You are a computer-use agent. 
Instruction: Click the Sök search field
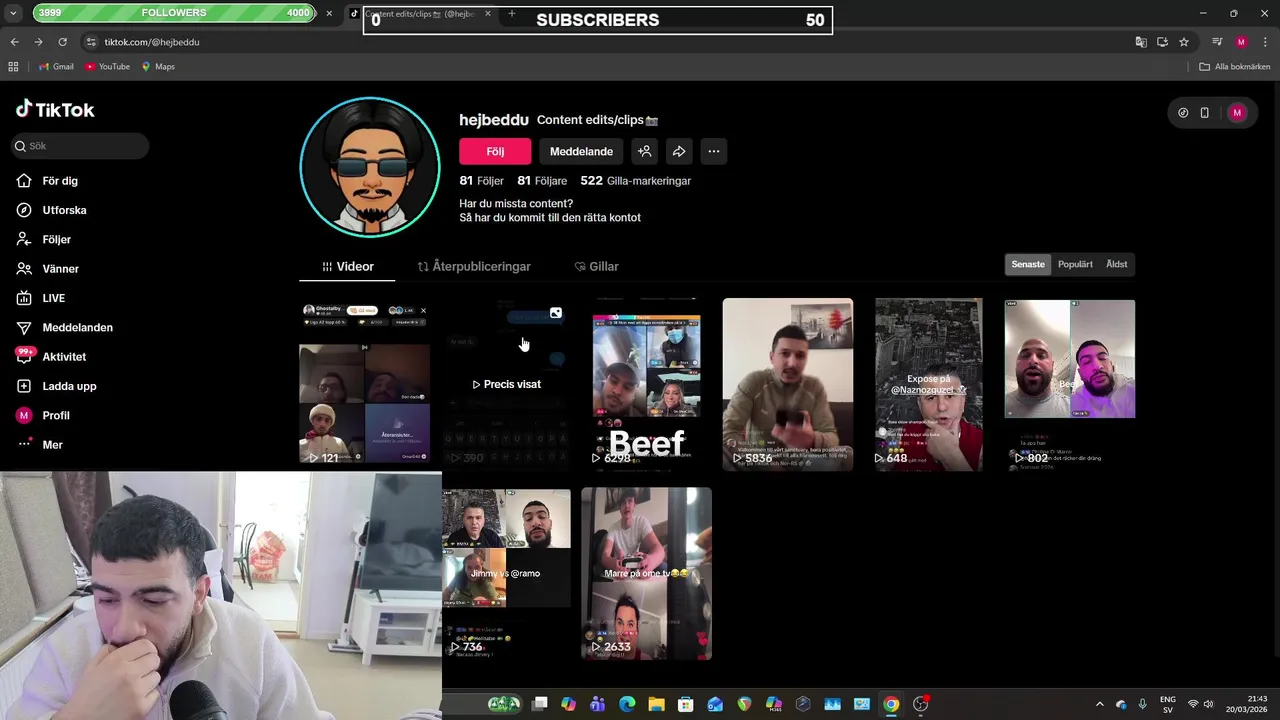(80, 146)
